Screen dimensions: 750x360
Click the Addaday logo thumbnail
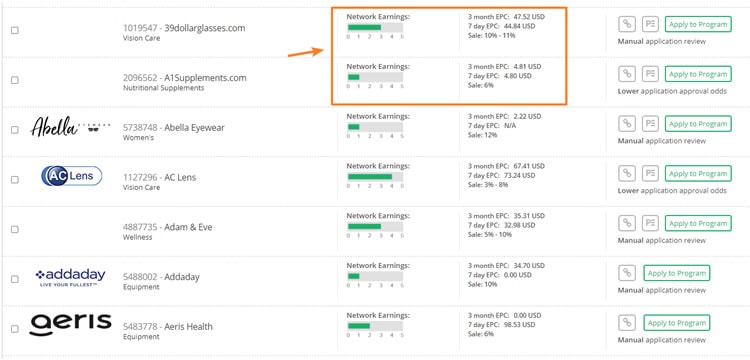pyautogui.click(x=70, y=278)
